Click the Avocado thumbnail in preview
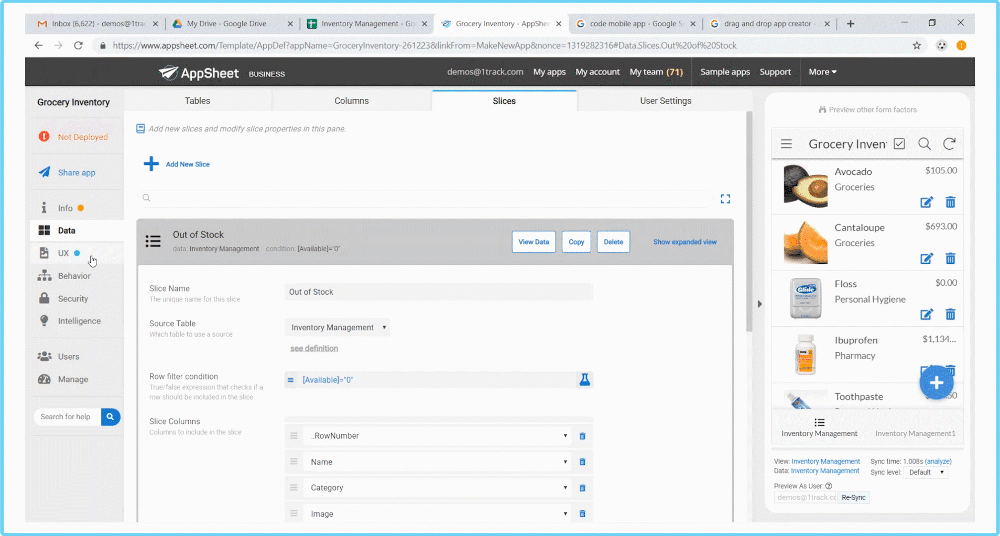The width and height of the screenshot is (1000, 536). tap(806, 186)
